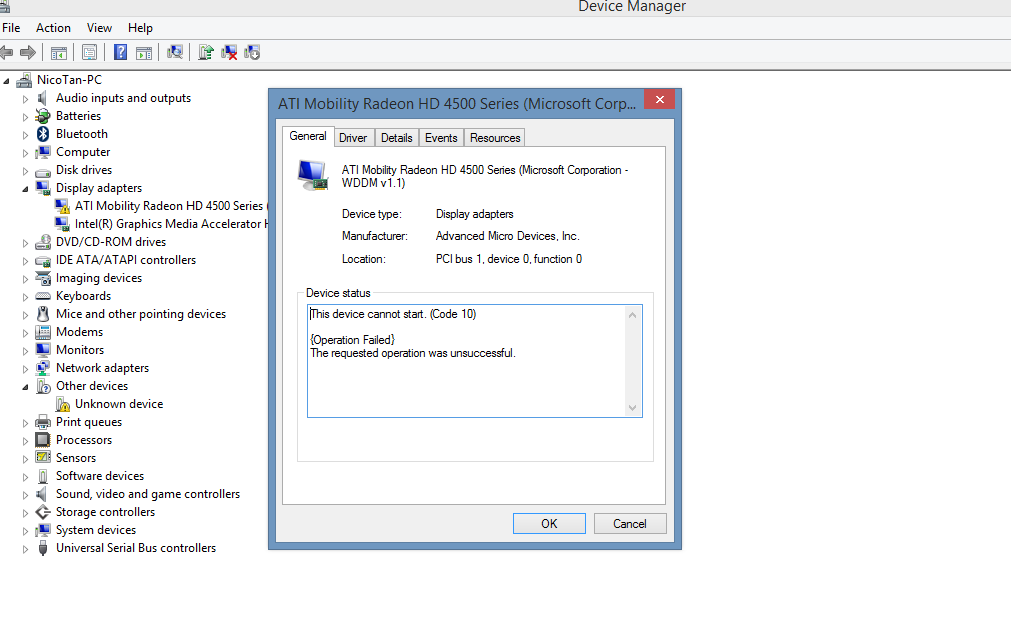Expand the Keyboards category
Screen dimensions: 1011x633
(25, 297)
